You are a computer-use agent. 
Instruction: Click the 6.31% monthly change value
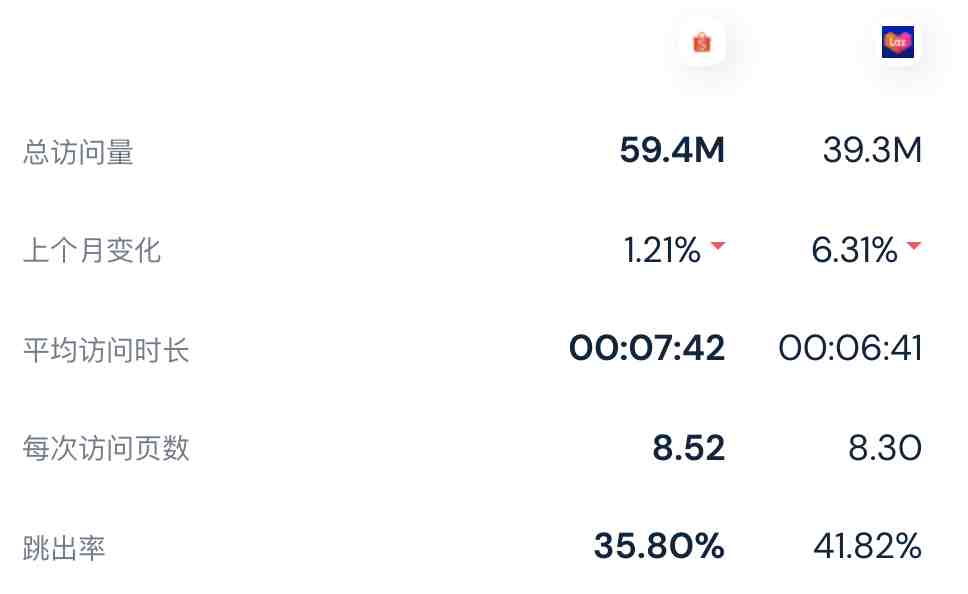[x=854, y=250]
